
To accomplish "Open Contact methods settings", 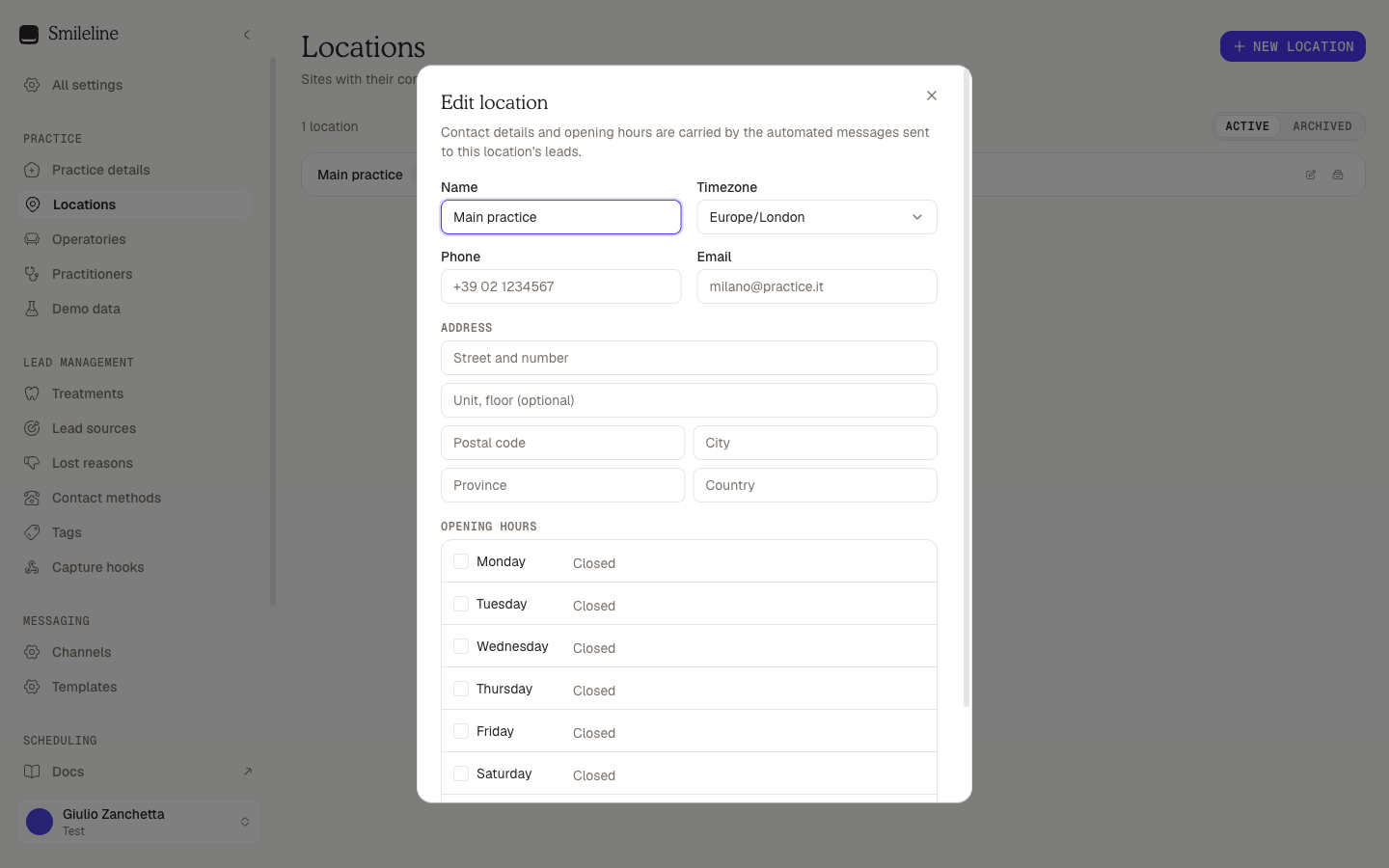I will [135, 498].
